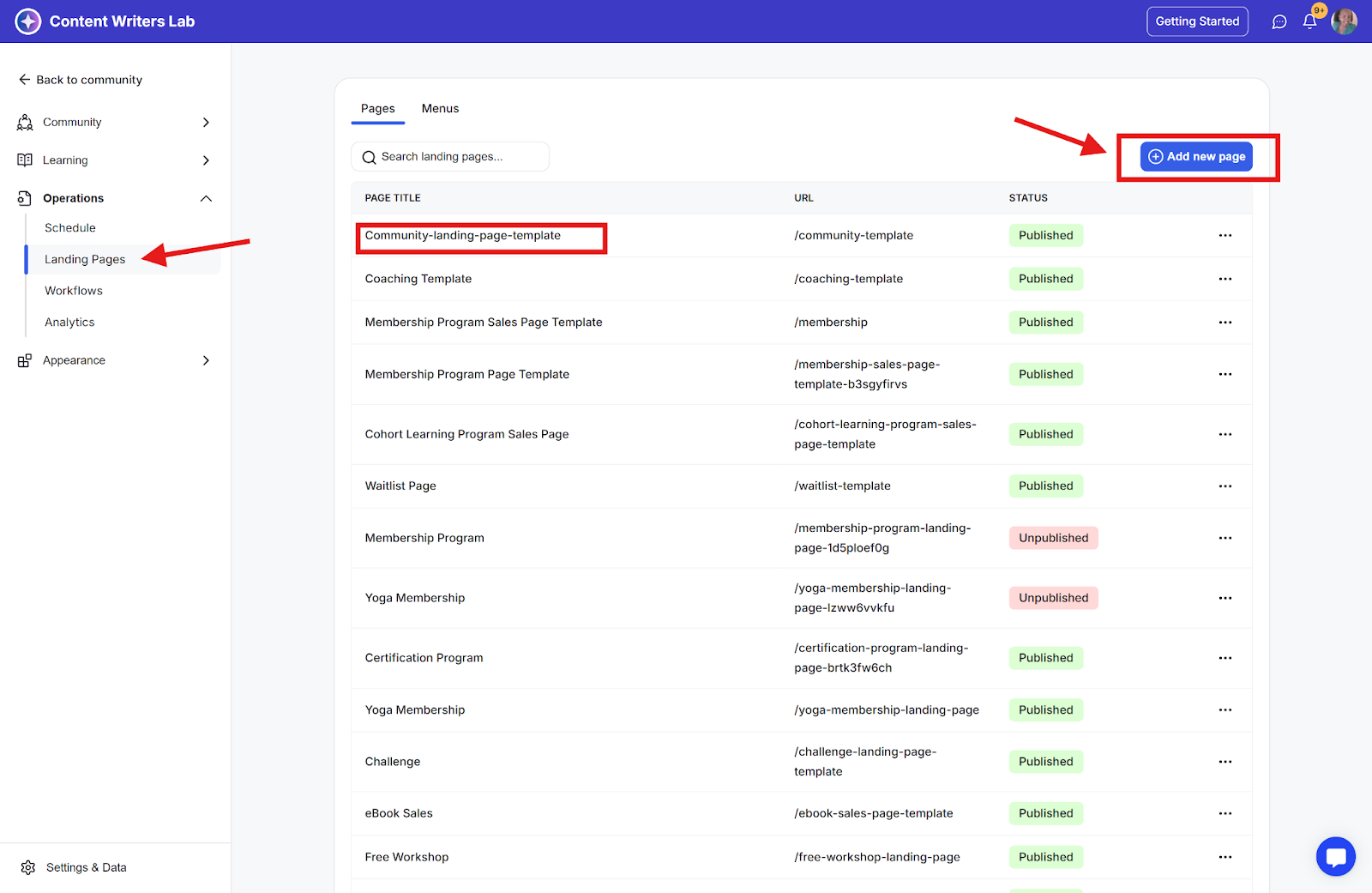
Task: Click the Getting Started button
Action: tap(1197, 21)
